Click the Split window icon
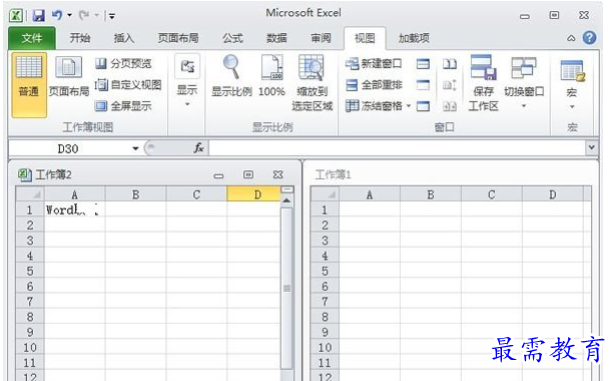This screenshot has width=613, height=381. [423, 63]
